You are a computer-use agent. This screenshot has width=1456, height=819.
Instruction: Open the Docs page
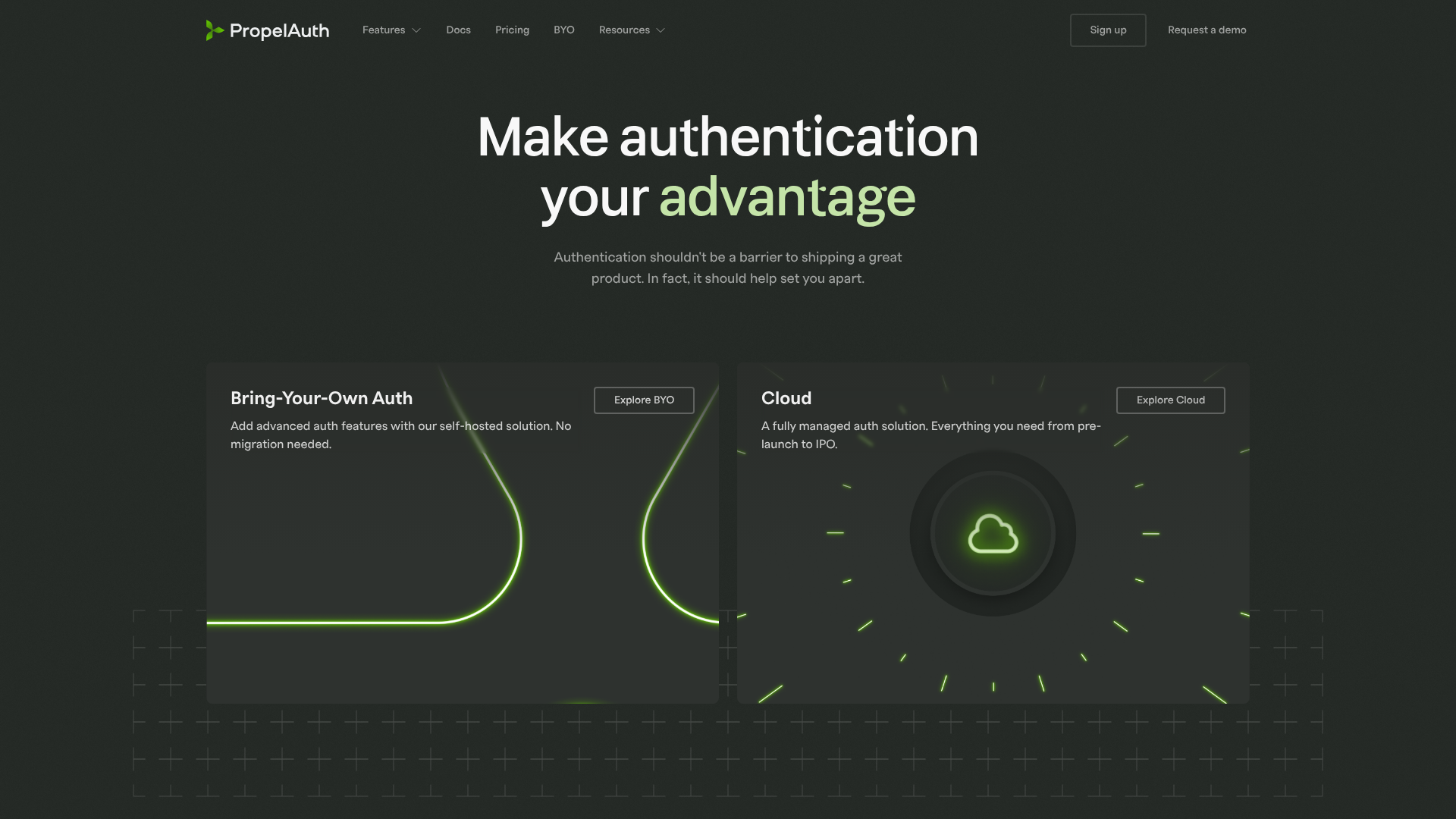(458, 30)
